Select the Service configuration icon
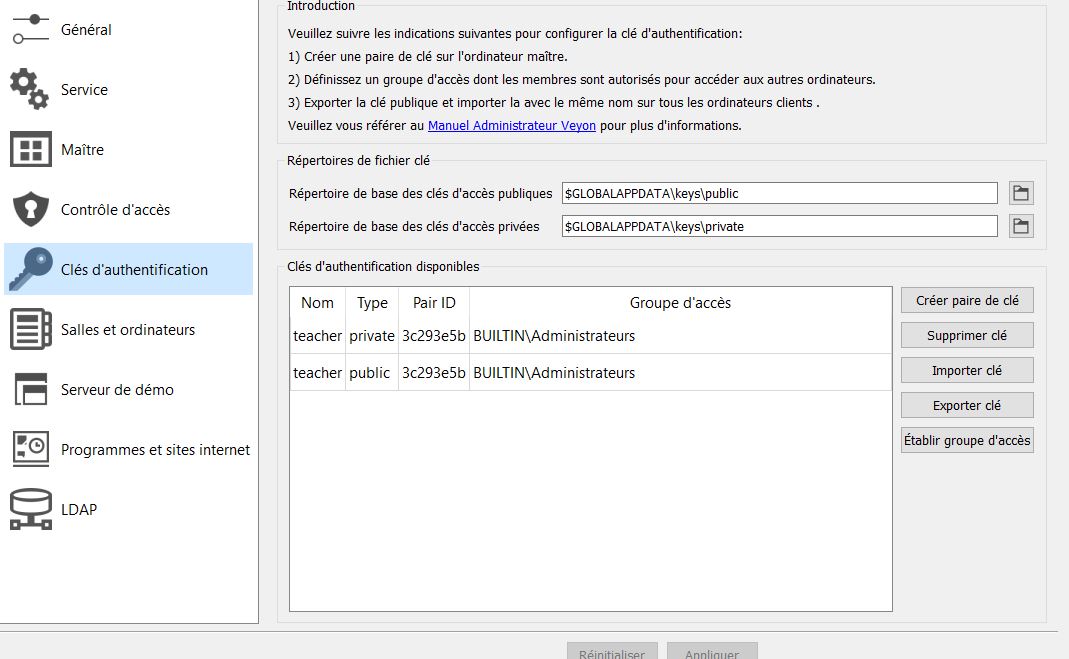Screen dimensions: 1069x659 [84, 89]
